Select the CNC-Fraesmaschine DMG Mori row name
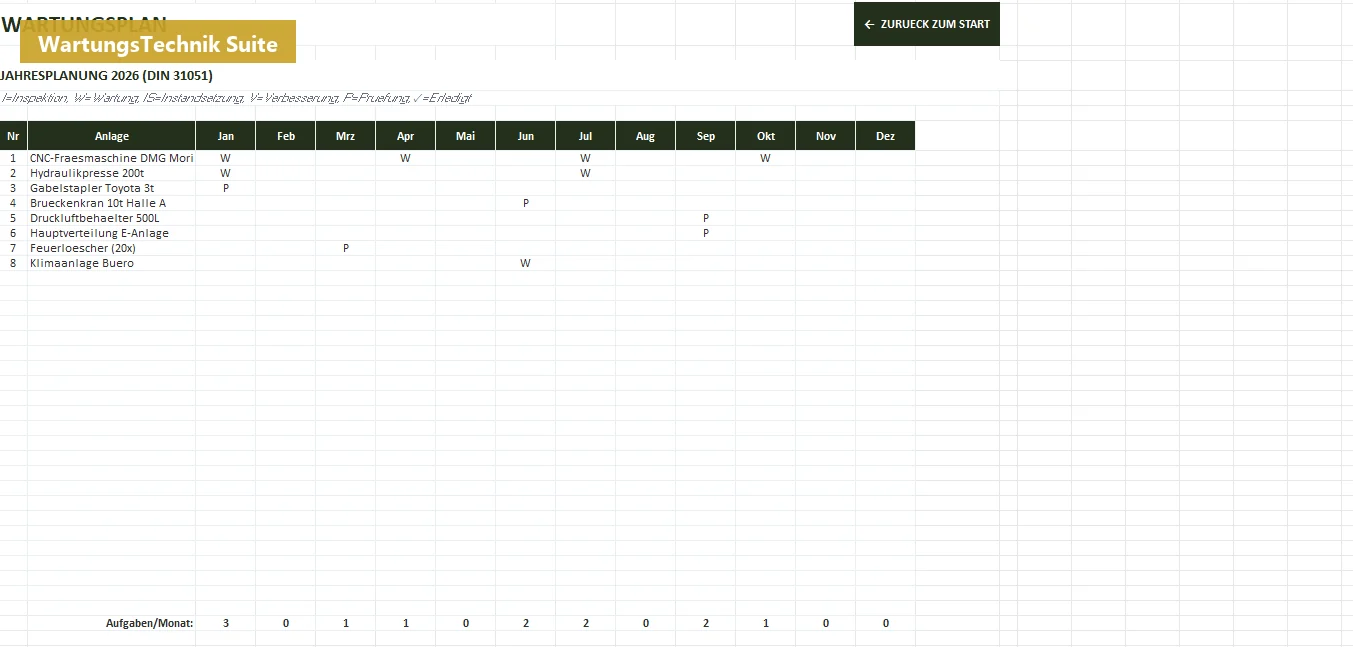Image resolution: width=1353 pixels, height=647 pixels. point(112,158)
